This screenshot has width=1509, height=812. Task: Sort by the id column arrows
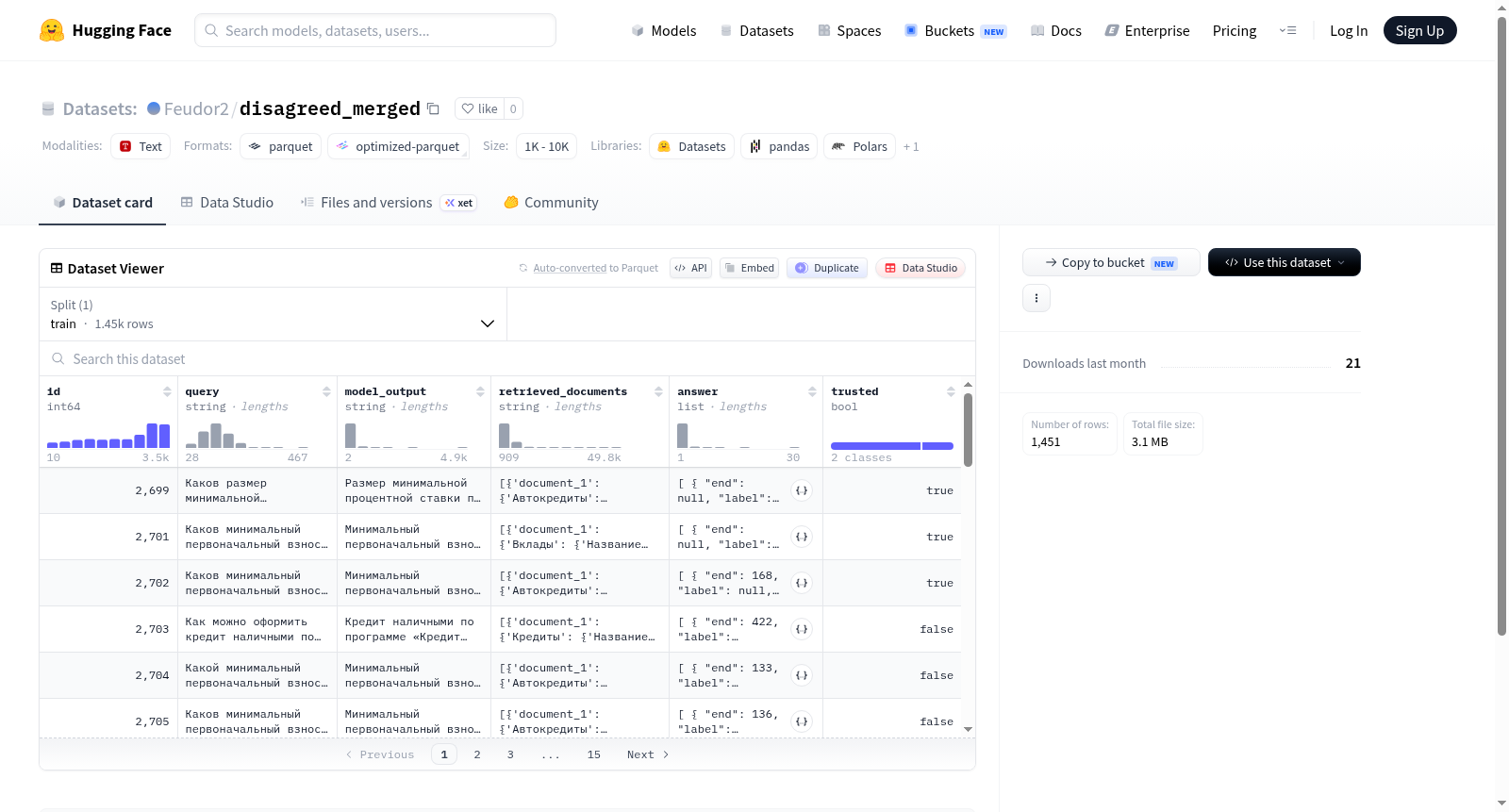[x=167, y=391]
